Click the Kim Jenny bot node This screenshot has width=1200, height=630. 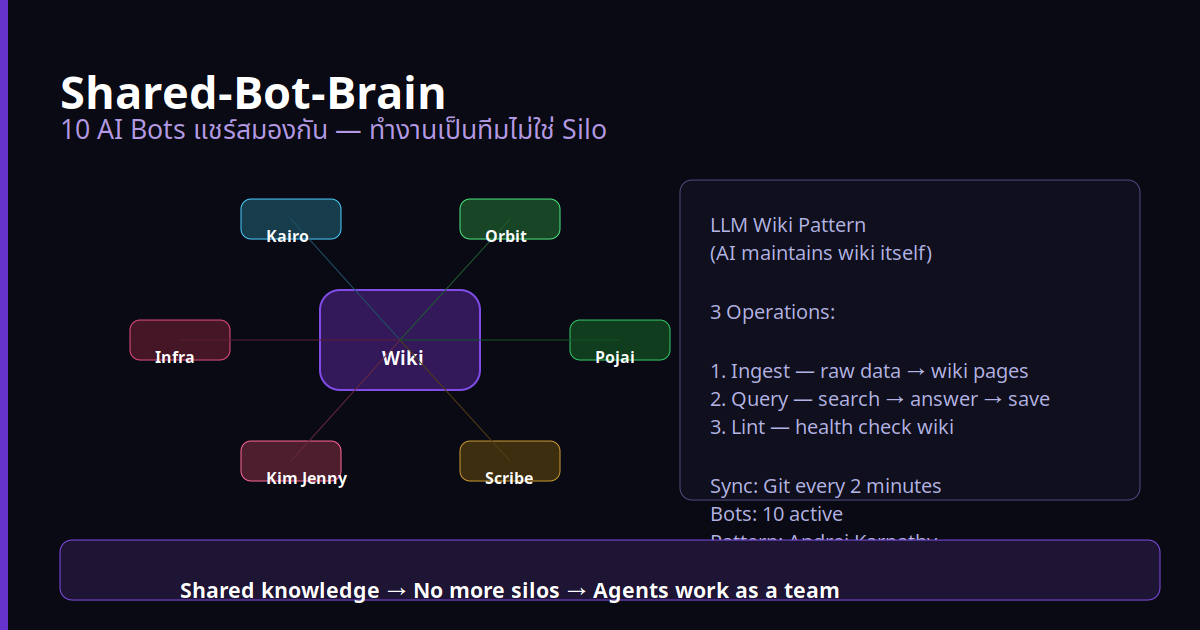tap(291, 461)
